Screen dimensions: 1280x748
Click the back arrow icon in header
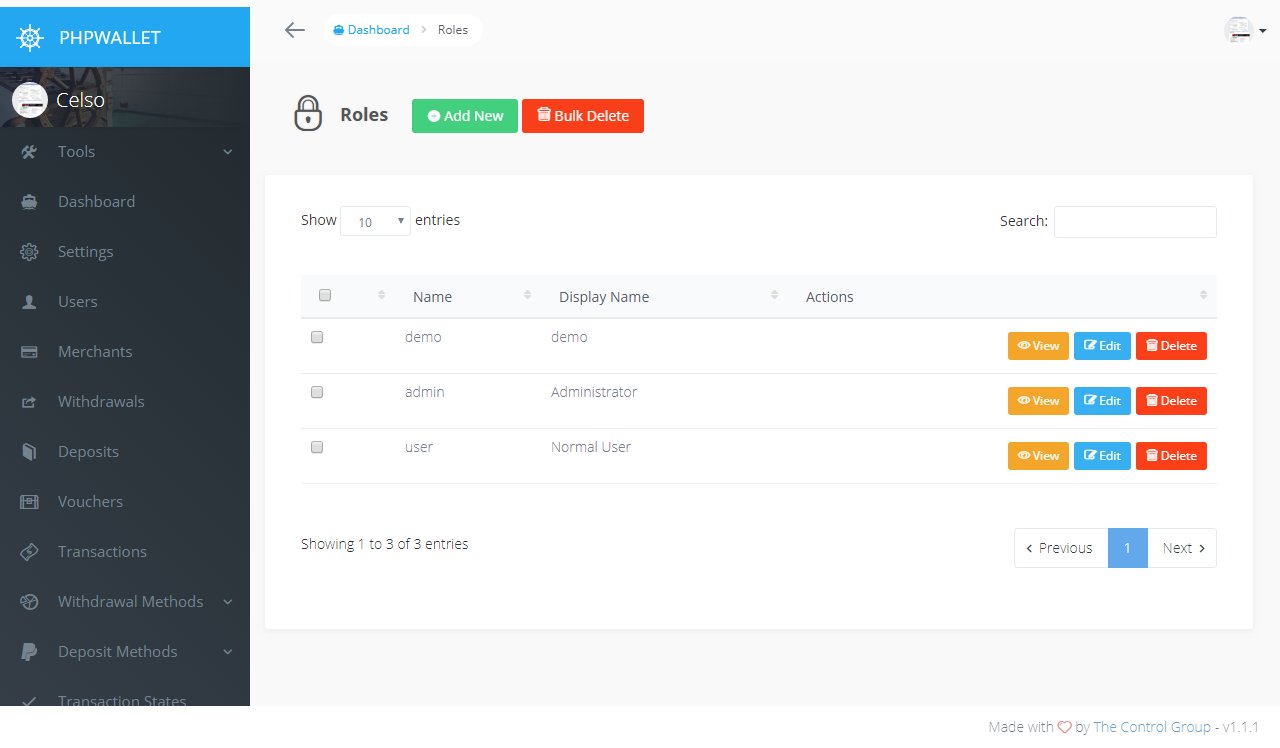(x=294, y=30)
